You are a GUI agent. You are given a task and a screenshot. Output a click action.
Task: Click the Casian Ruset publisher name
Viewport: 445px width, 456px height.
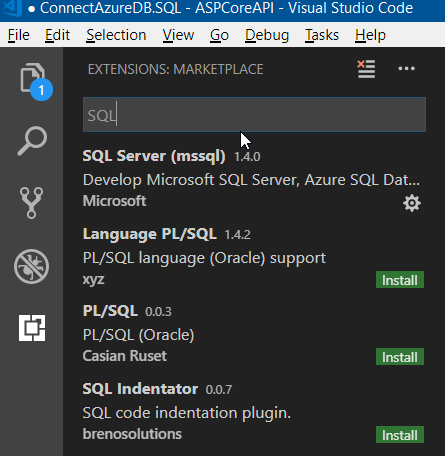click(x=125, y=356)
